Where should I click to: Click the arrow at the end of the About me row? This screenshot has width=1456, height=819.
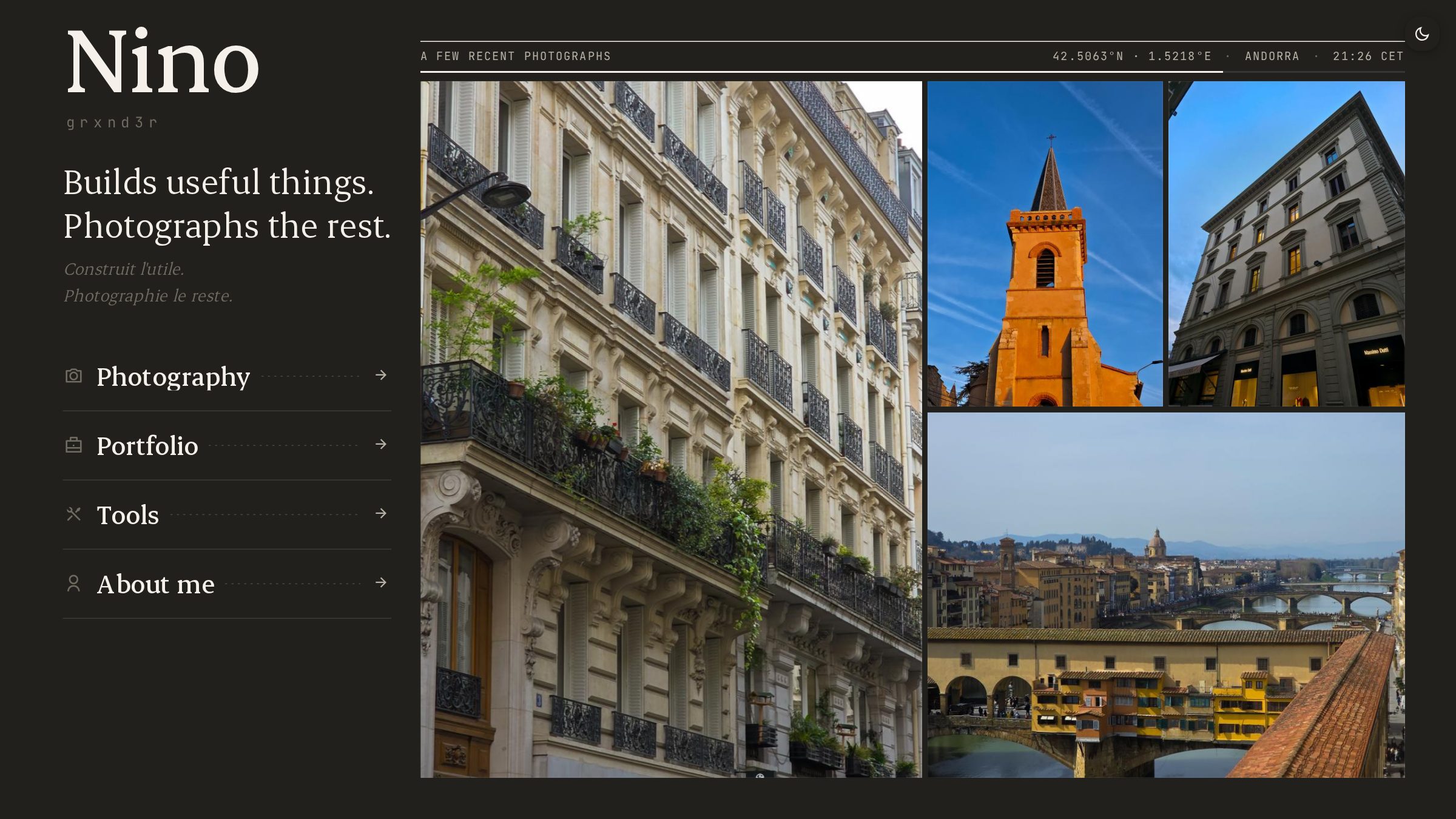(381, 583)
